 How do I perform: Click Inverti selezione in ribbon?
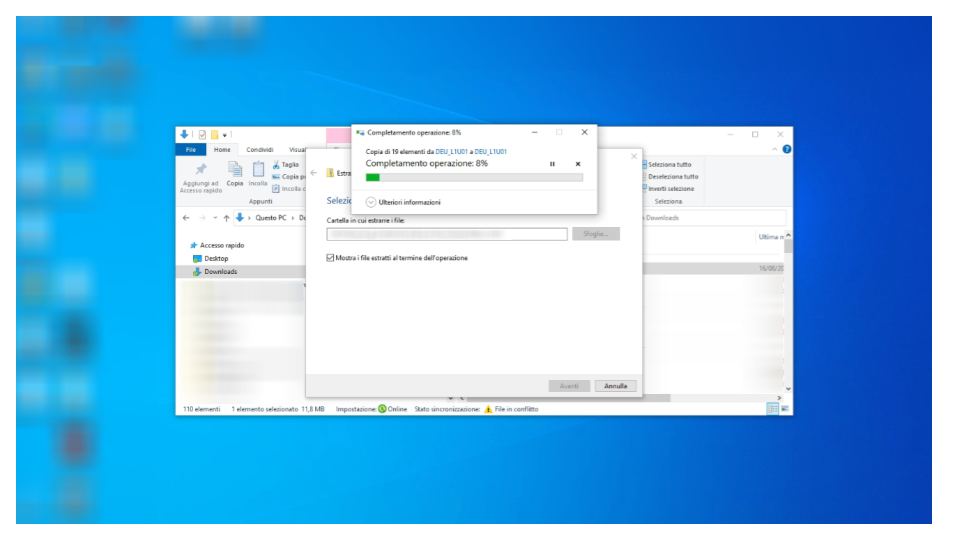point(669,189)
